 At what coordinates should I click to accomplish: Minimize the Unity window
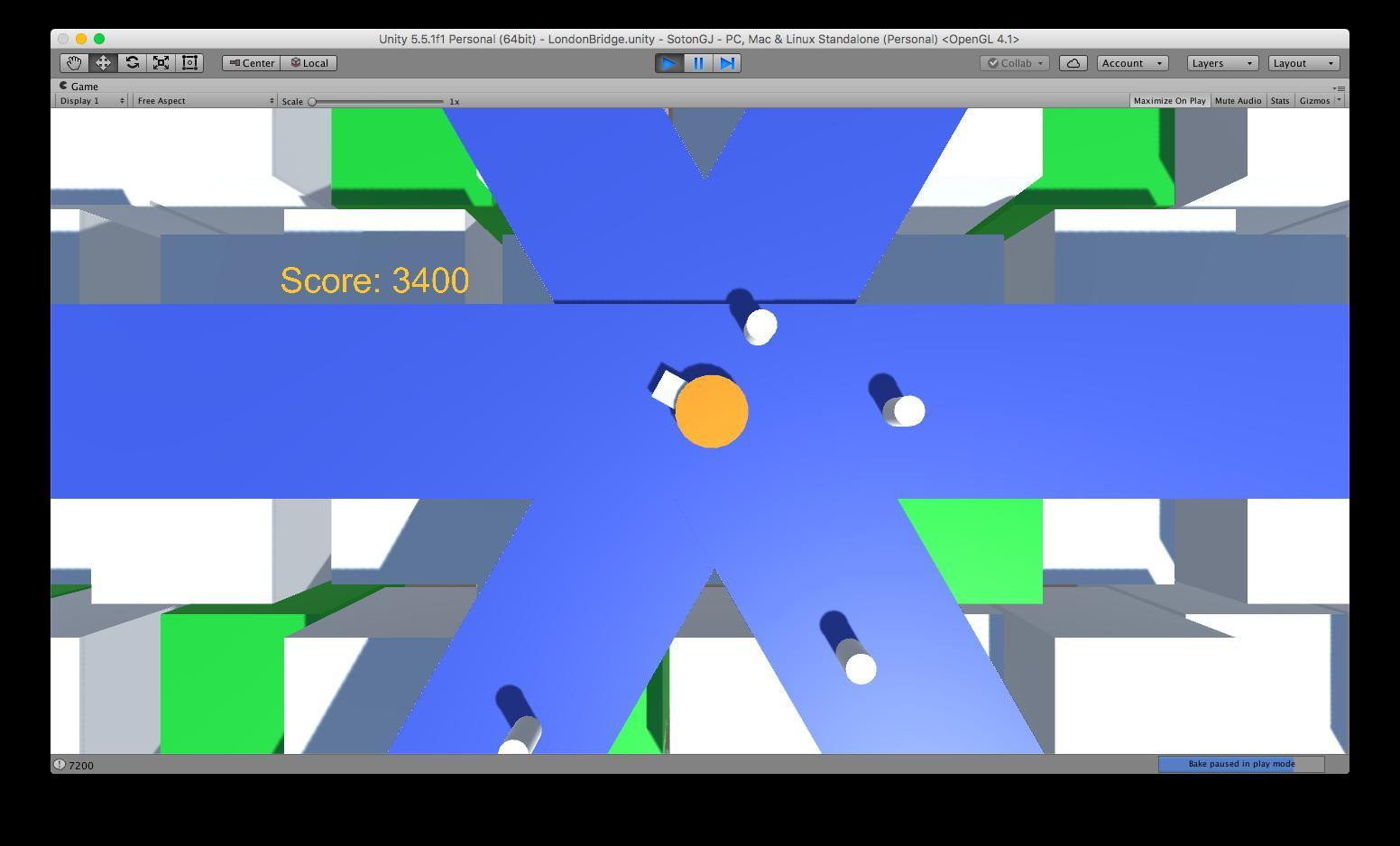81,39
